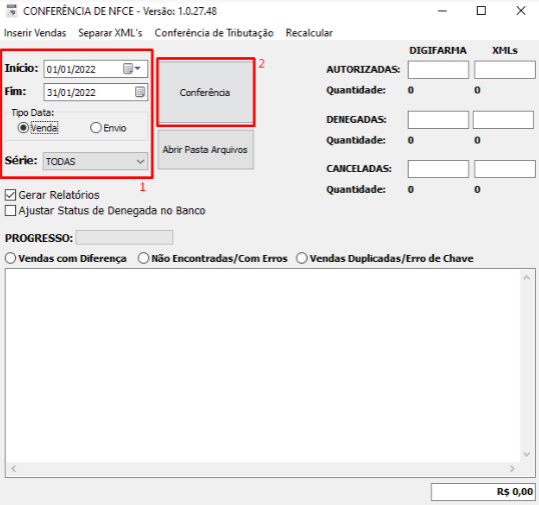The height and width of the screenshot is (505, 539).
Task: Enable Ajustar Status de Denegada no Banco
Action: (10, 210)
